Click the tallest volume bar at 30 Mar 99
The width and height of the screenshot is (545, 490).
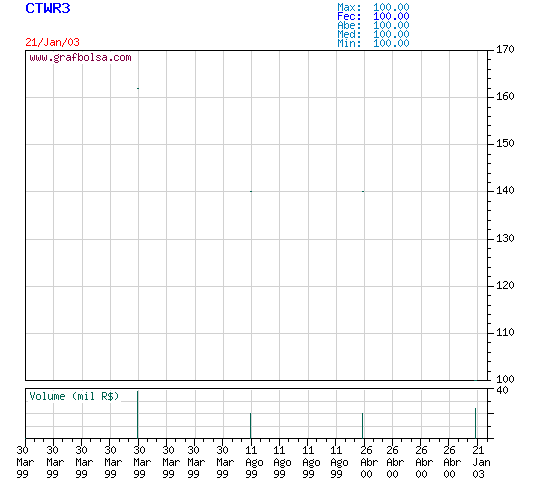138,415
